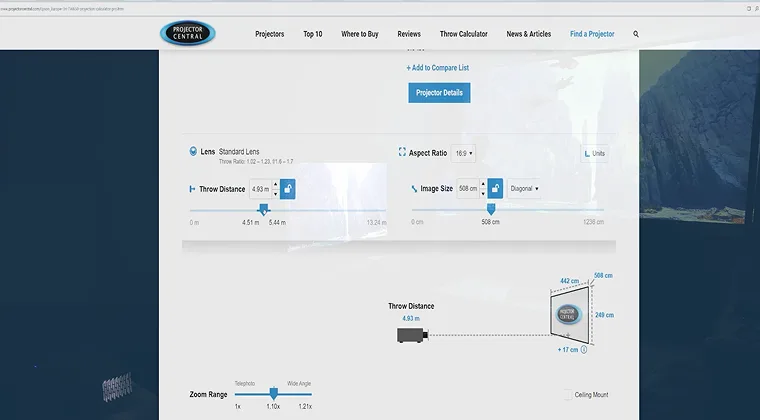Open the 16:9 Aspect Ratio dropdown
This screenshot has width=760, height=420.
463,153
